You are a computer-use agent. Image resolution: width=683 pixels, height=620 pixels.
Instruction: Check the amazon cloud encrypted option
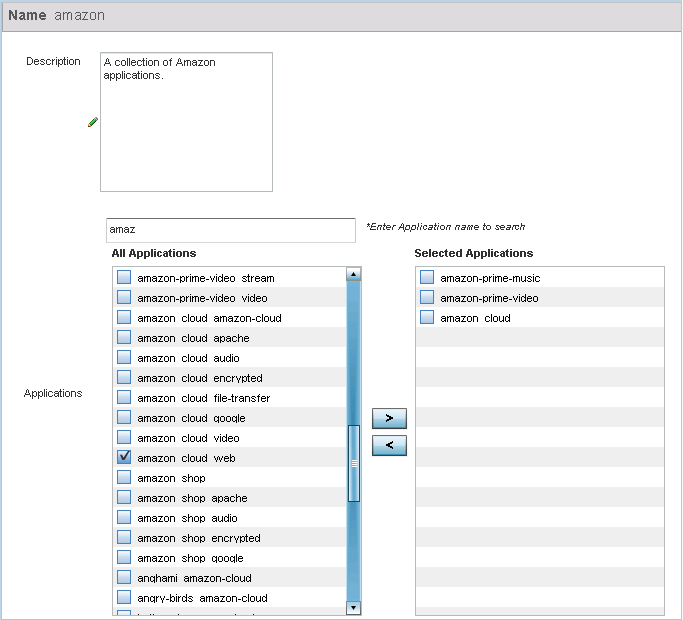click(x=124, y=377)
